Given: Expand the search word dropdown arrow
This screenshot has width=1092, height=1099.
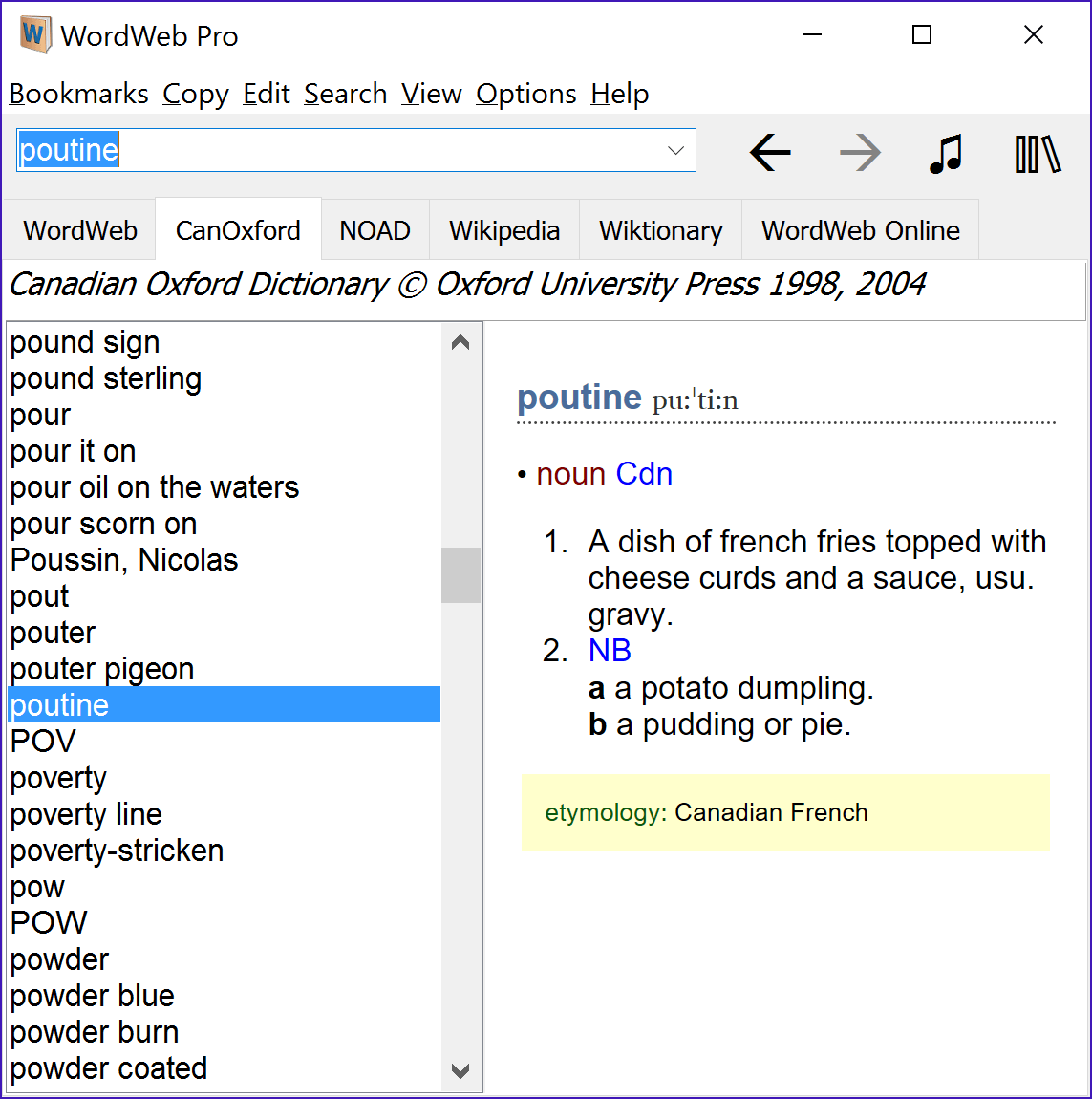Looking at the screenshot, I should coord(675,150).
